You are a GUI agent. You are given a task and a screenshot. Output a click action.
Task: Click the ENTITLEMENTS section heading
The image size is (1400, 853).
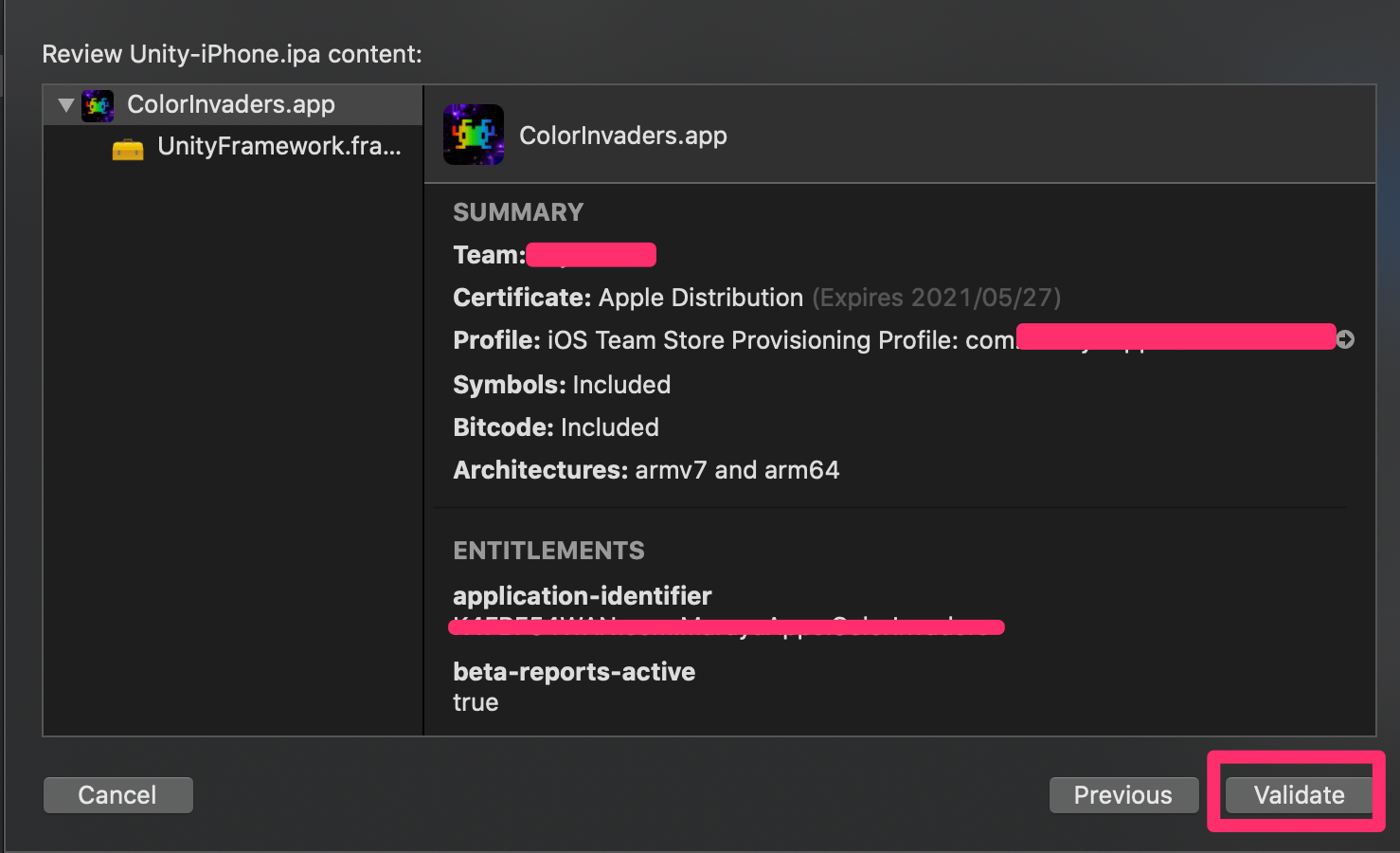548,551
